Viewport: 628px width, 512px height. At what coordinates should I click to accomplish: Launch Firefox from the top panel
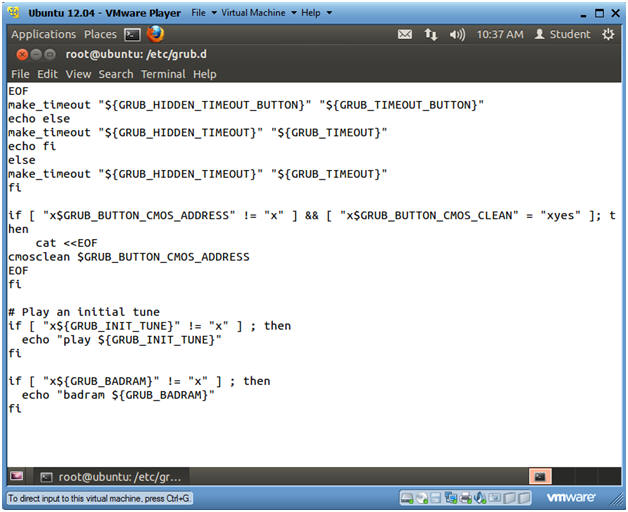click(155, 34)
